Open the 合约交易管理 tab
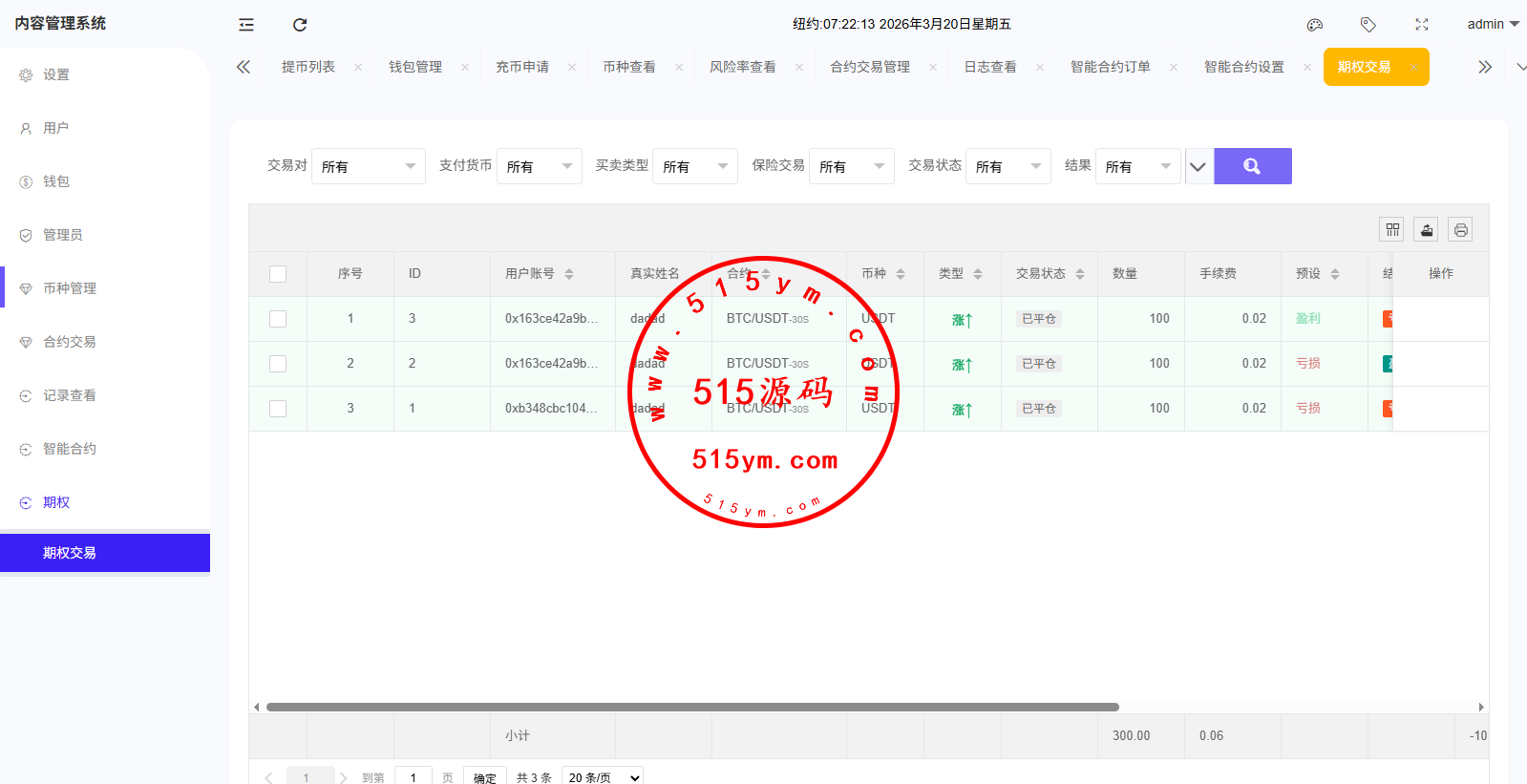This screenshot has height=784, width=1527. pos(869,67)
